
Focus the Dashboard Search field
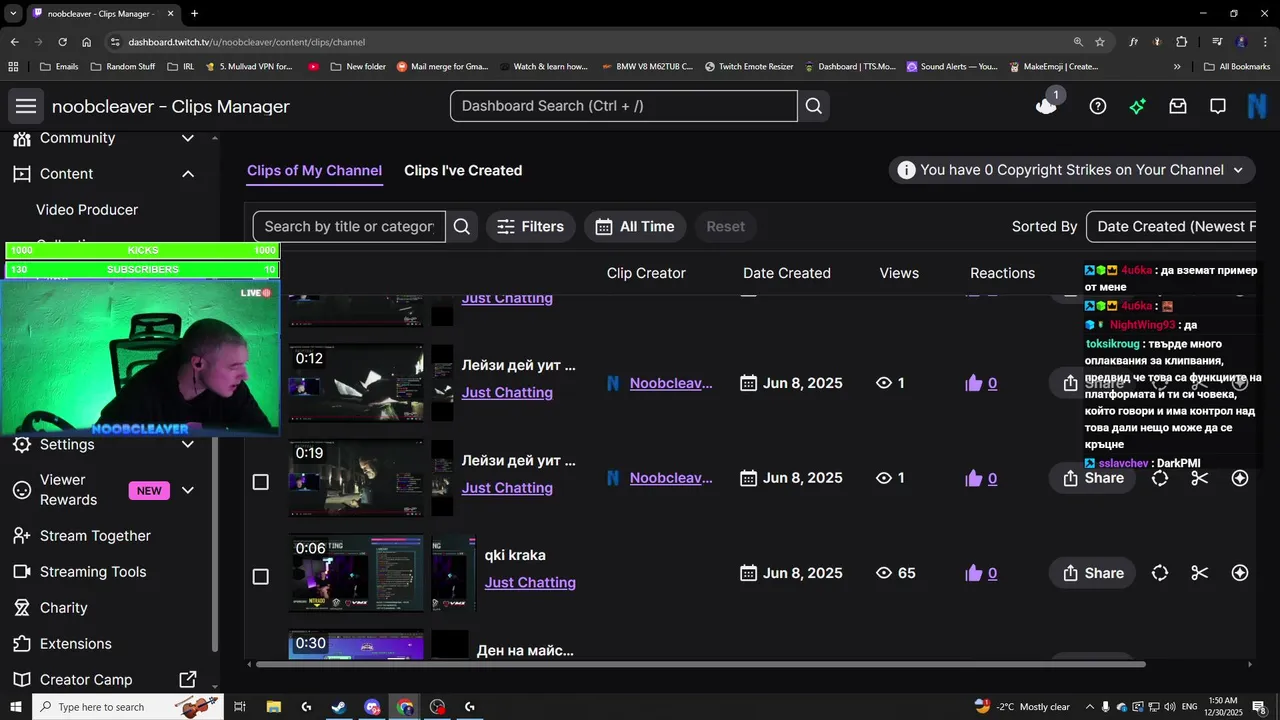[624, 106]
